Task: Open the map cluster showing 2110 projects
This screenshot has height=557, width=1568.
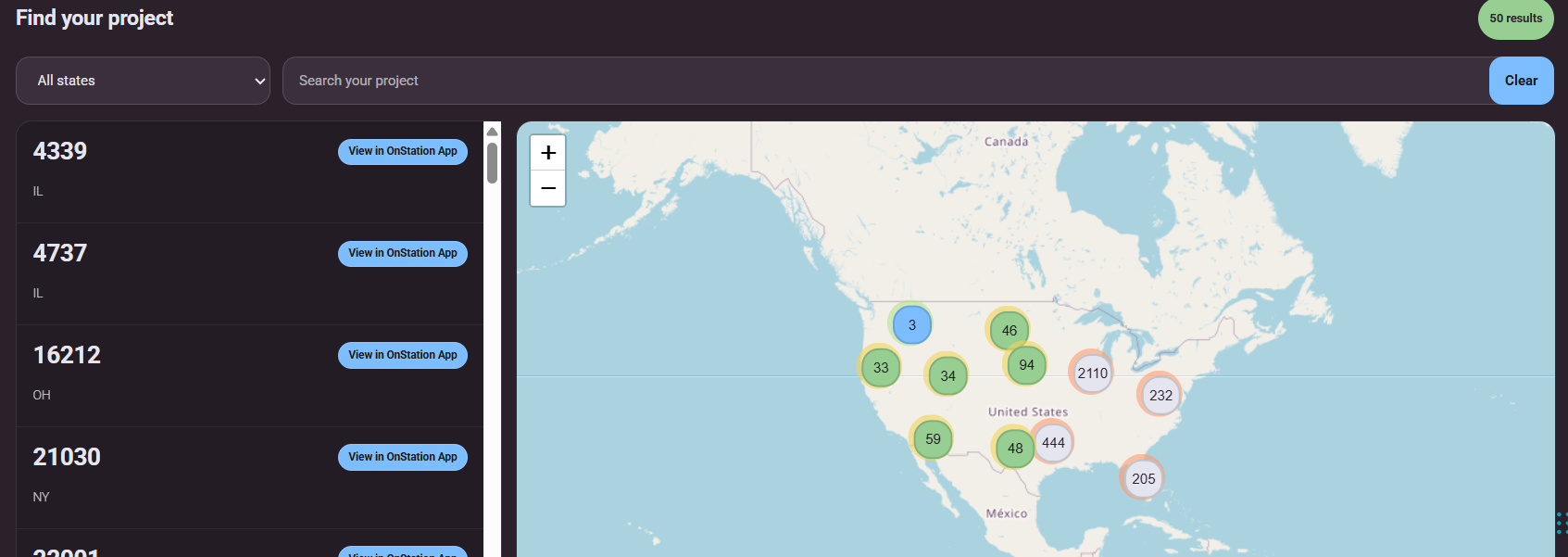Action: (1092, 373)
